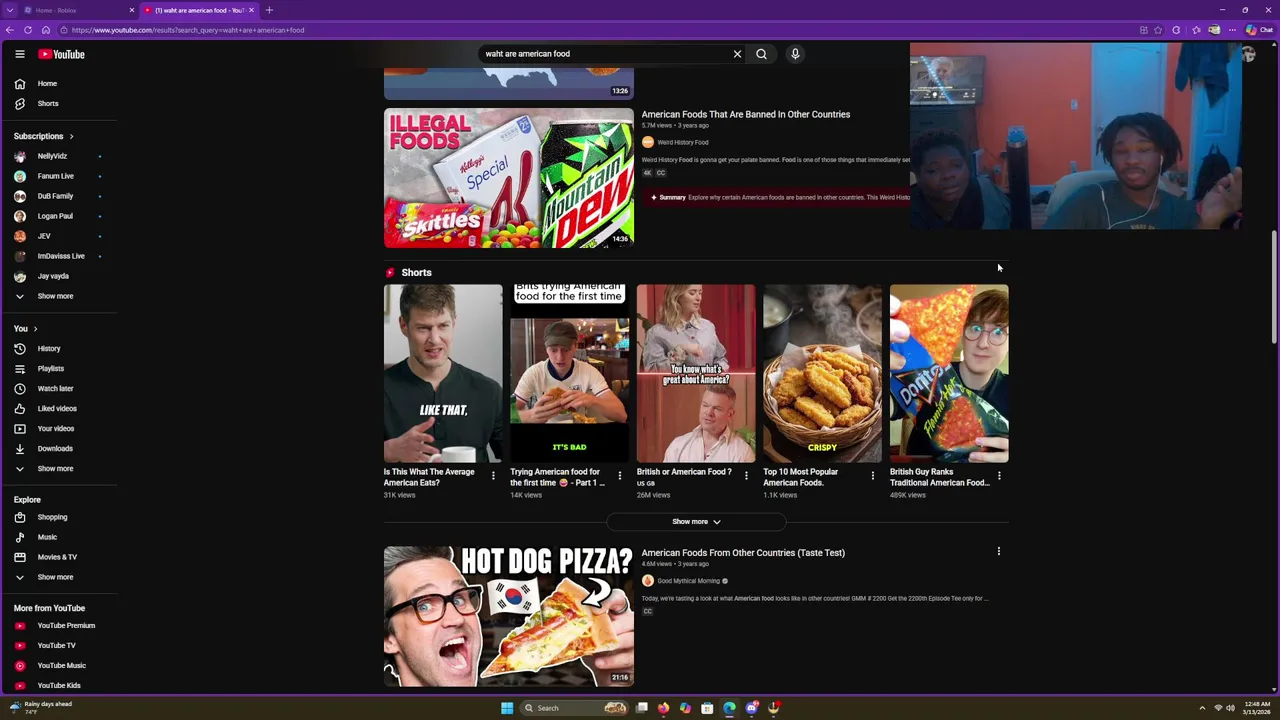1280x720 pixels.
Task: Close the Home - Roblox tab
Action: click(131, 10)
